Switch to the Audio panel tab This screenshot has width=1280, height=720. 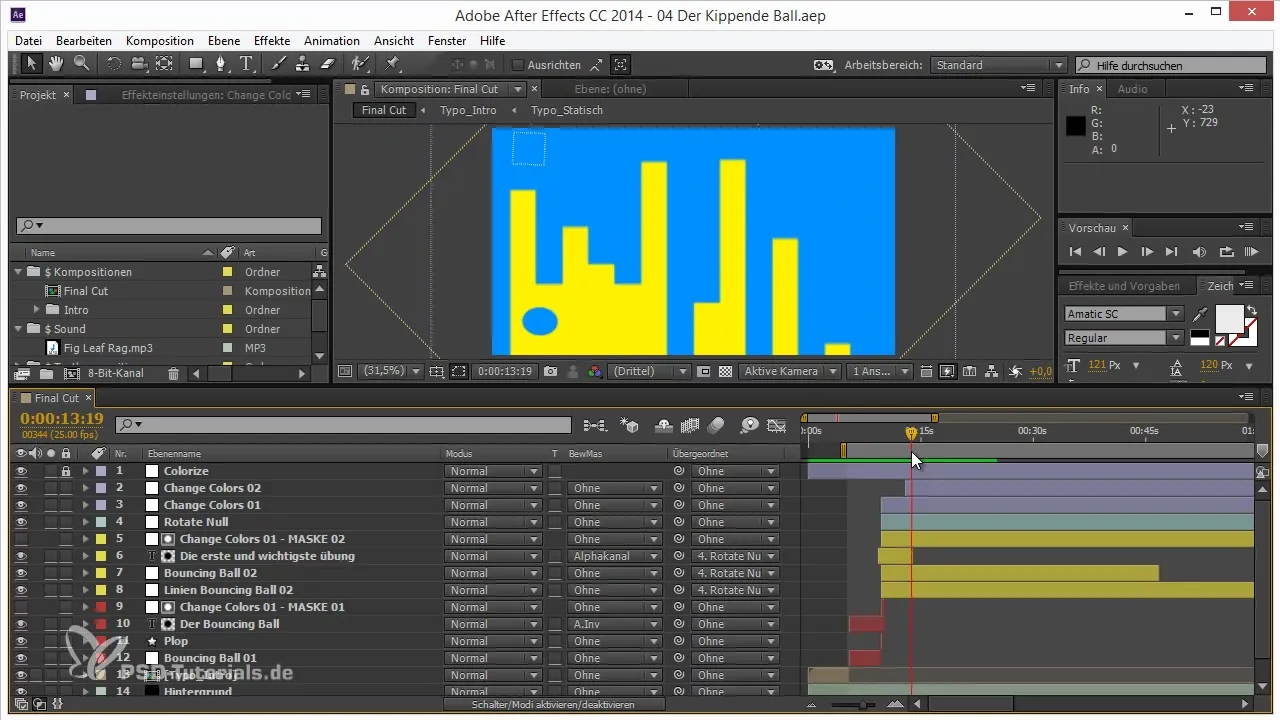[1132, 89]
